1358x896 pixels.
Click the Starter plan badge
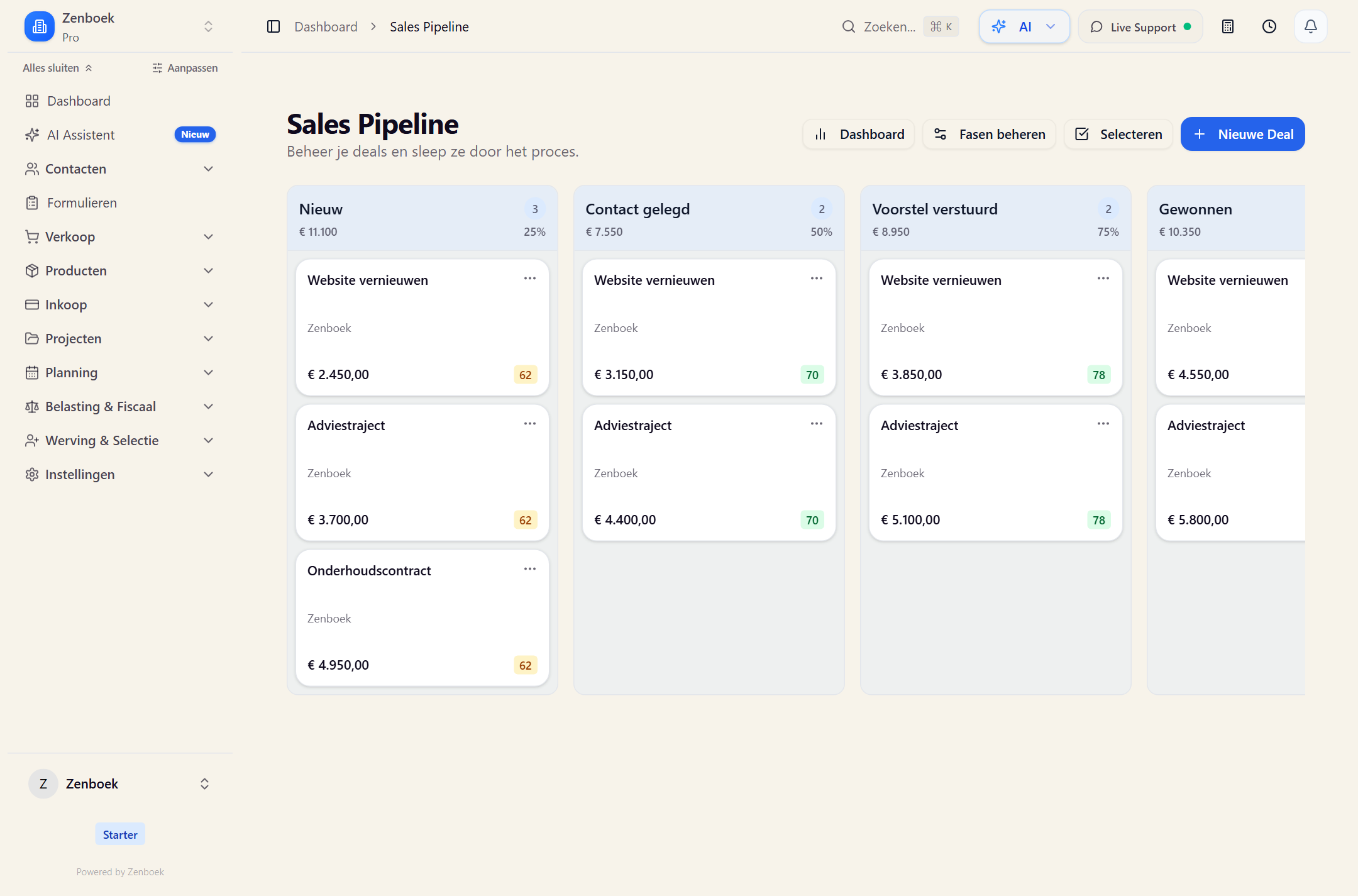click(x=120, y=834)
